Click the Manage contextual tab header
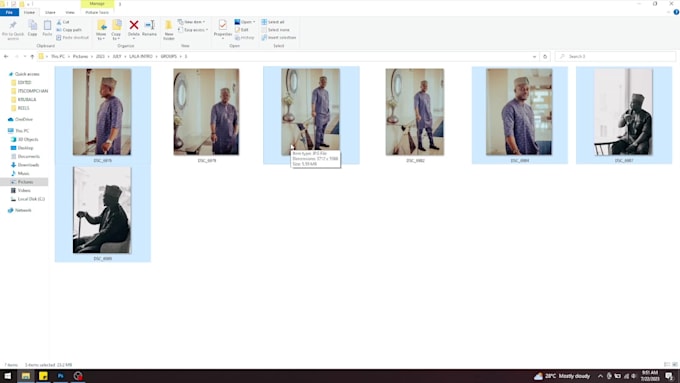 coord(97,4)
